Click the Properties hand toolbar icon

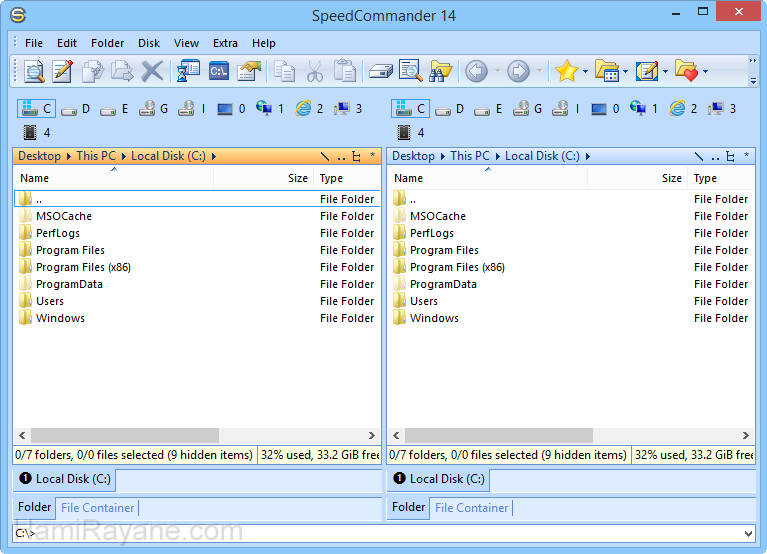tap(249, 71)
